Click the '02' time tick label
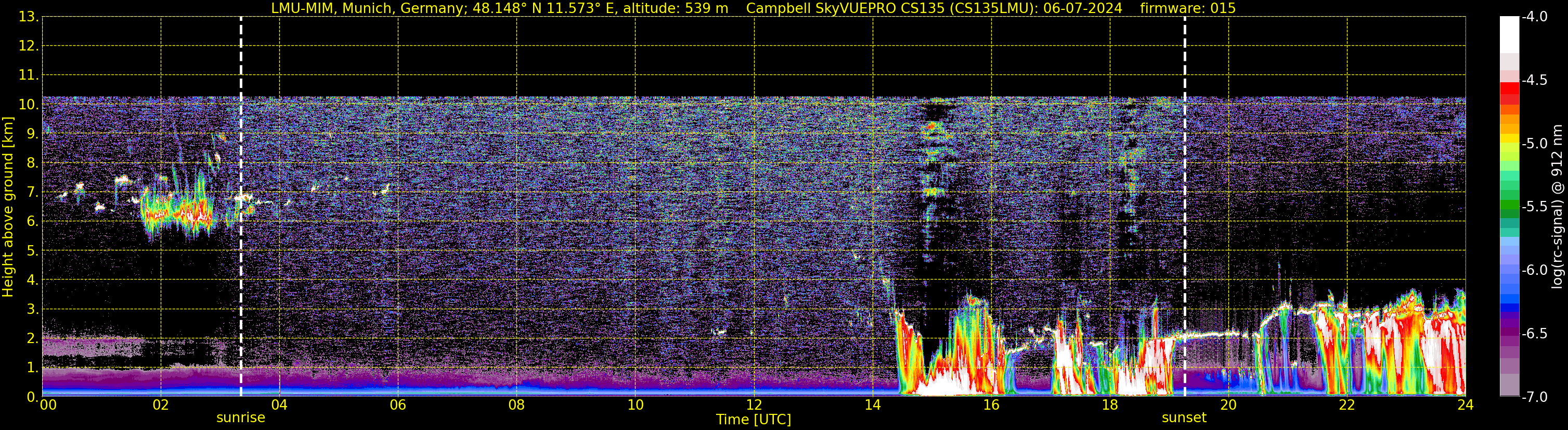 (x=161, y=405)
